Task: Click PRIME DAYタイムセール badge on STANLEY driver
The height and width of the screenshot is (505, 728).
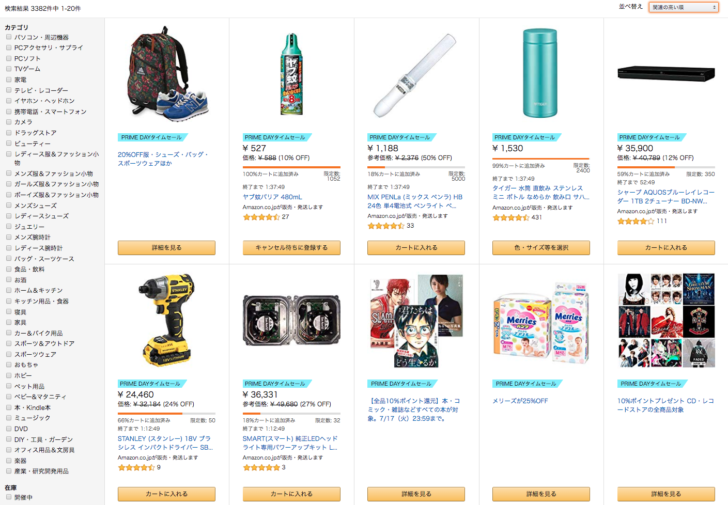Action: [152, 384]
